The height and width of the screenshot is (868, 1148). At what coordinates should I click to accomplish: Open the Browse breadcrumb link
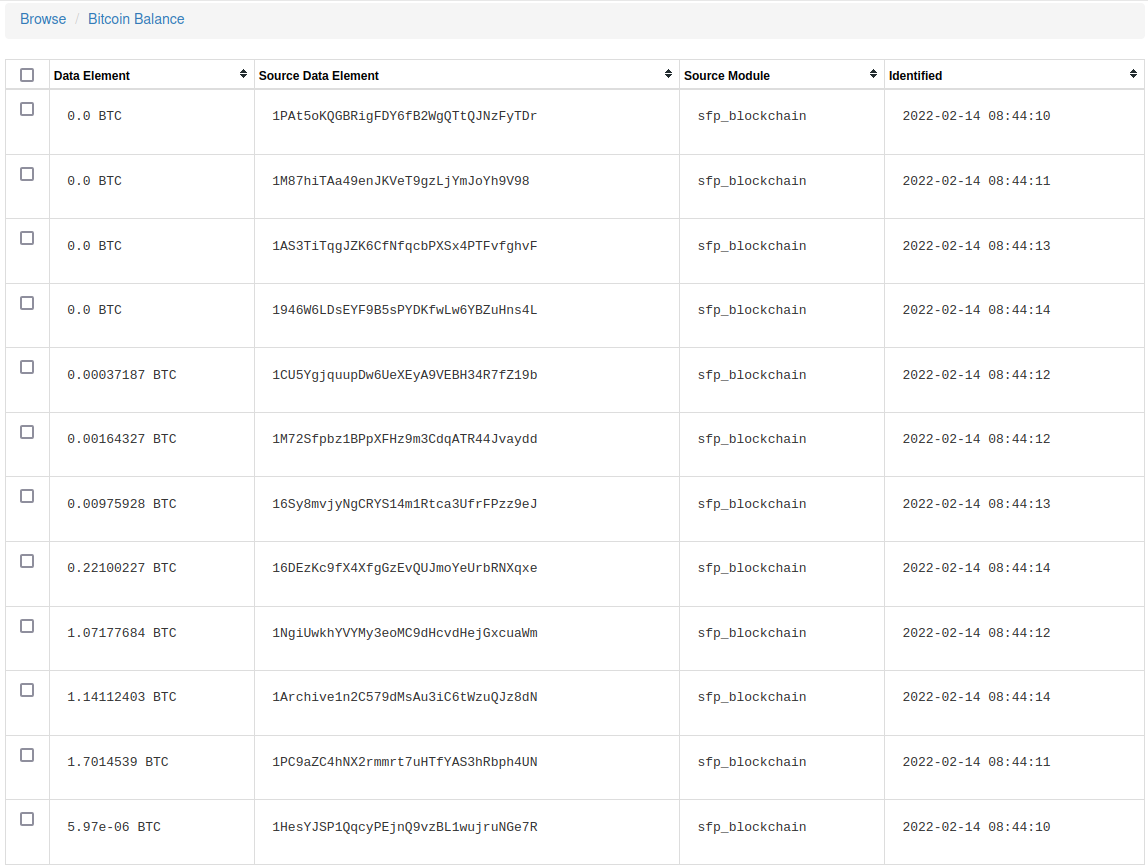coord(43,18)
